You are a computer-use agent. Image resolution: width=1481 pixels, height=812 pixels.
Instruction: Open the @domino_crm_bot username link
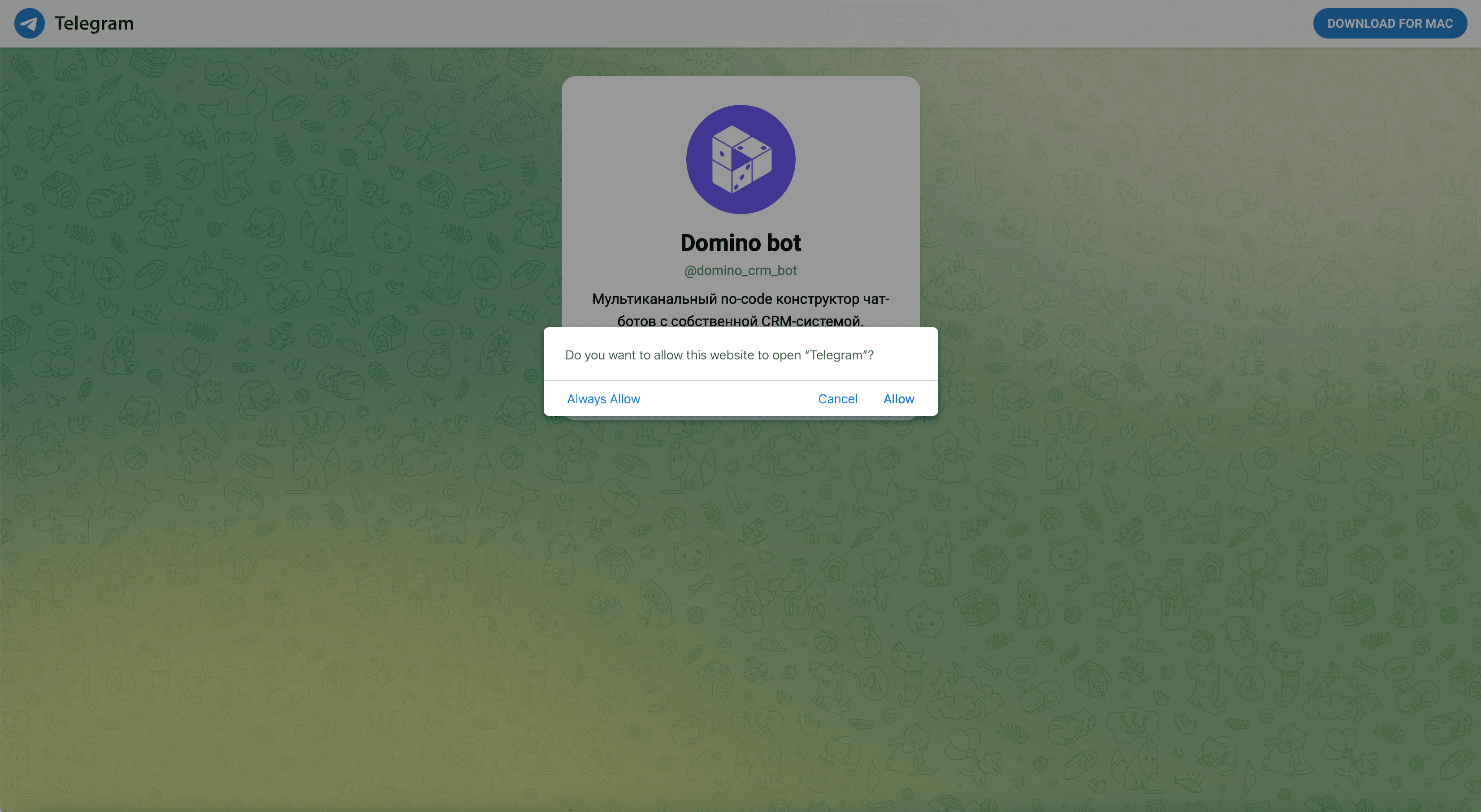(740, 271)
